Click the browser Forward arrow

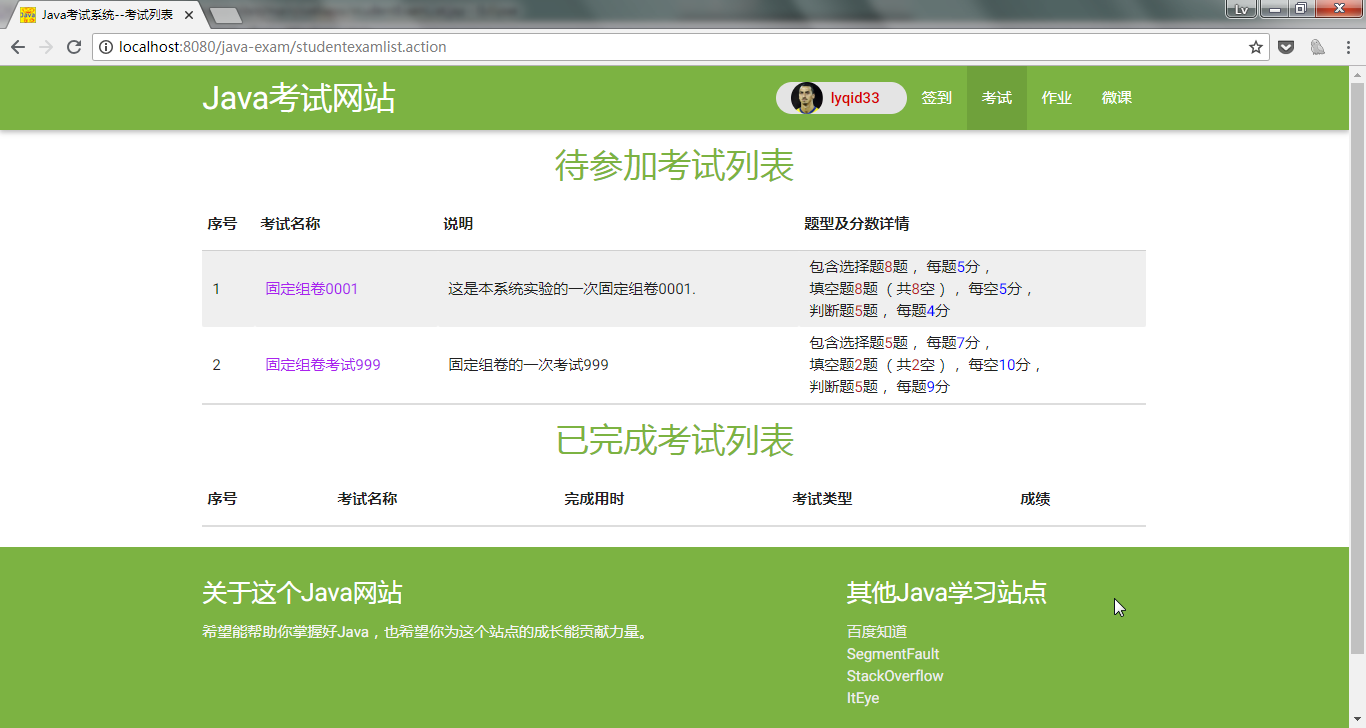(46, 47)
